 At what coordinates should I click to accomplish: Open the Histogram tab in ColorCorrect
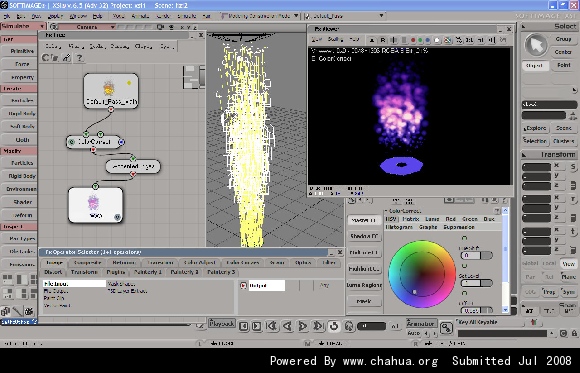click(399, 227)
